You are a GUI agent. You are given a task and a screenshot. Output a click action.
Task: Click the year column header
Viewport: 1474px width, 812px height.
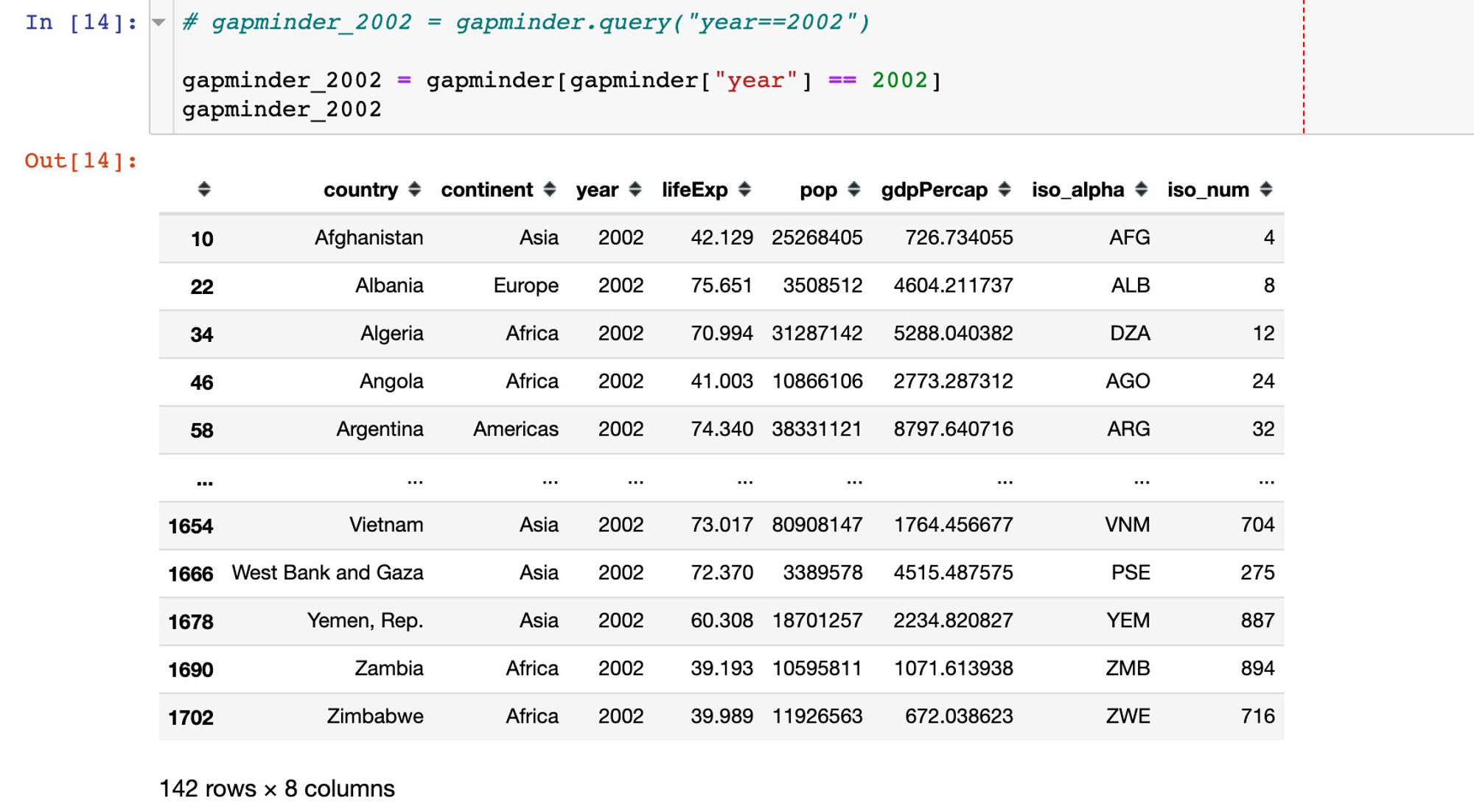coord(597,190)
